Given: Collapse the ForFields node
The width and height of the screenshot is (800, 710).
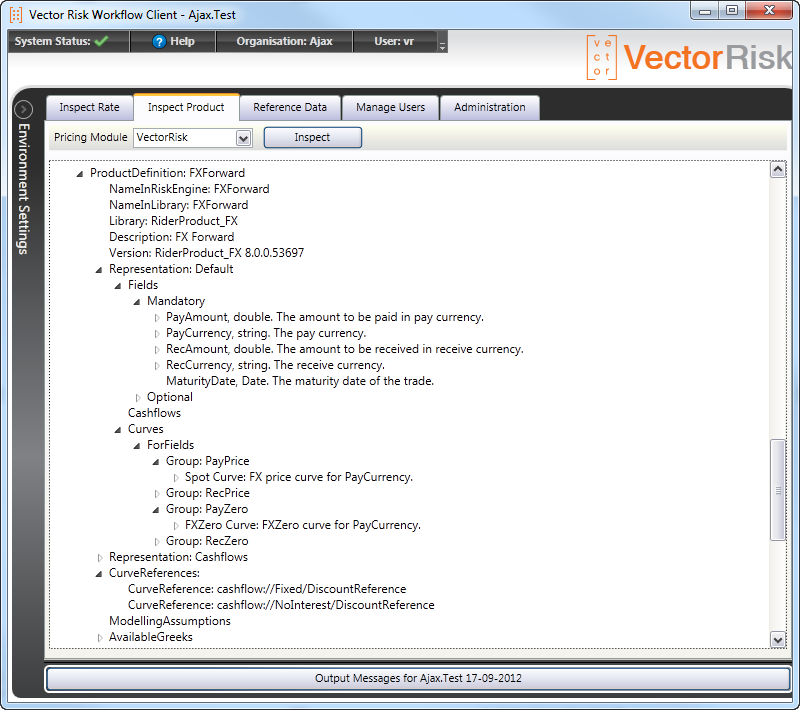Looking at the screenshot, I should tap(137, 446).
